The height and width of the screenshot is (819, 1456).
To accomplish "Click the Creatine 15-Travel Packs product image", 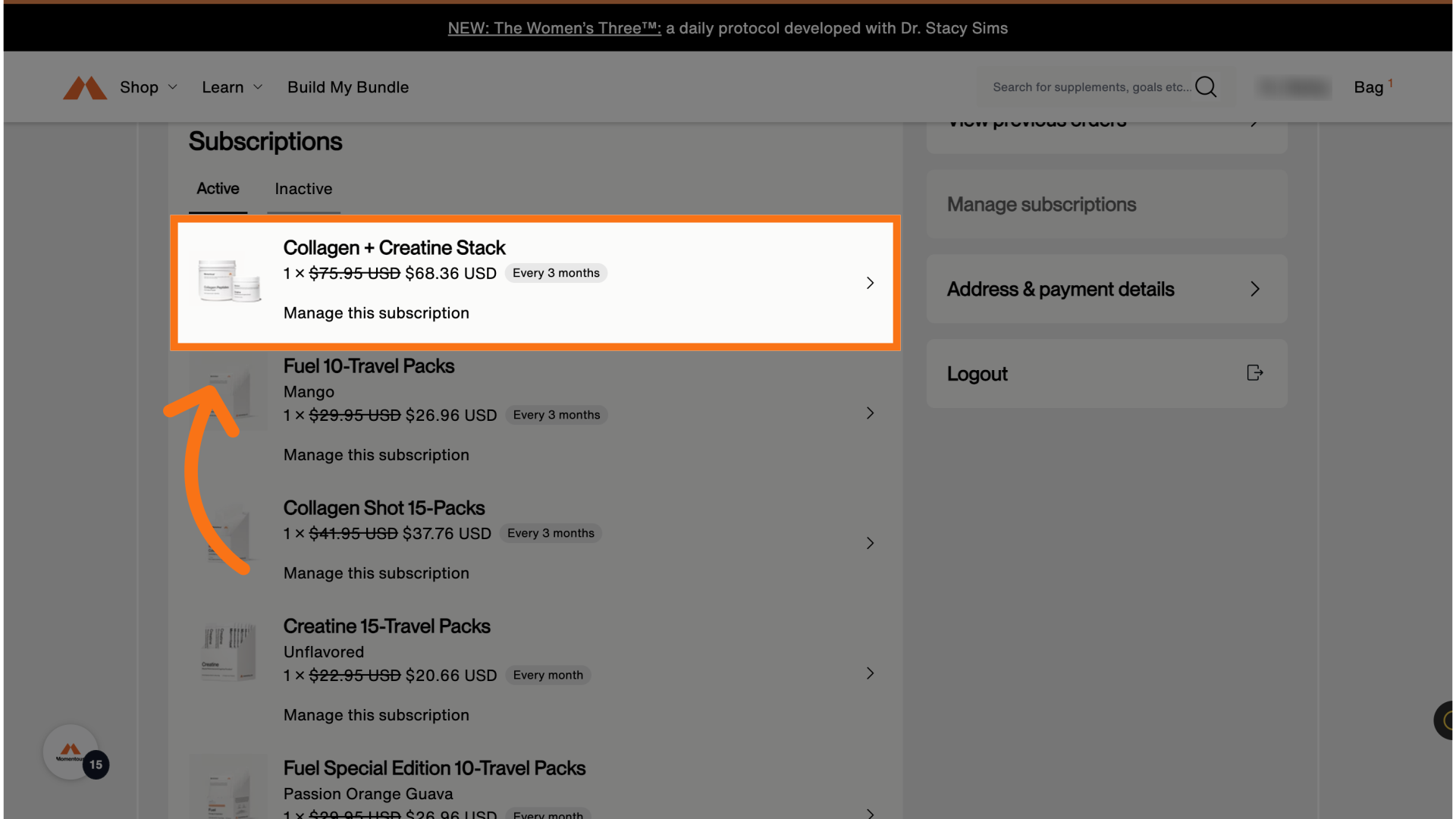I will tap(229, 651).
